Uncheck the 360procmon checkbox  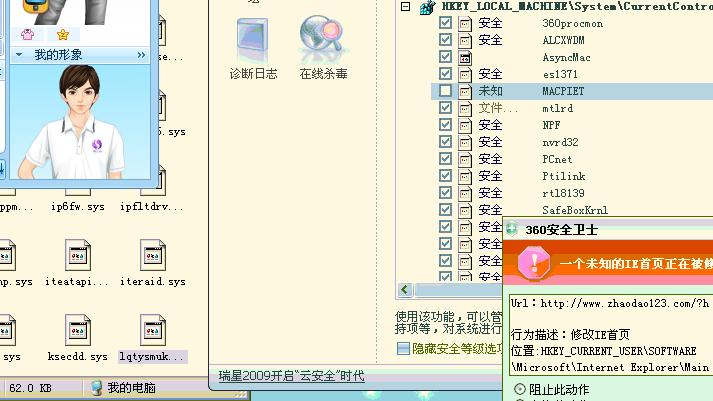point(445,23)
